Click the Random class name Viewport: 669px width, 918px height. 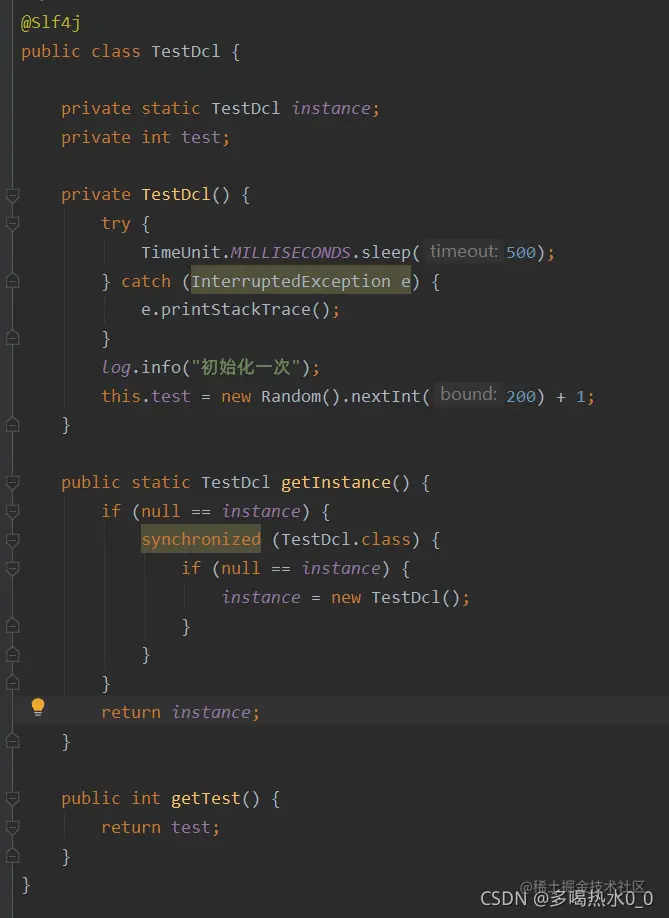[290, 396]
